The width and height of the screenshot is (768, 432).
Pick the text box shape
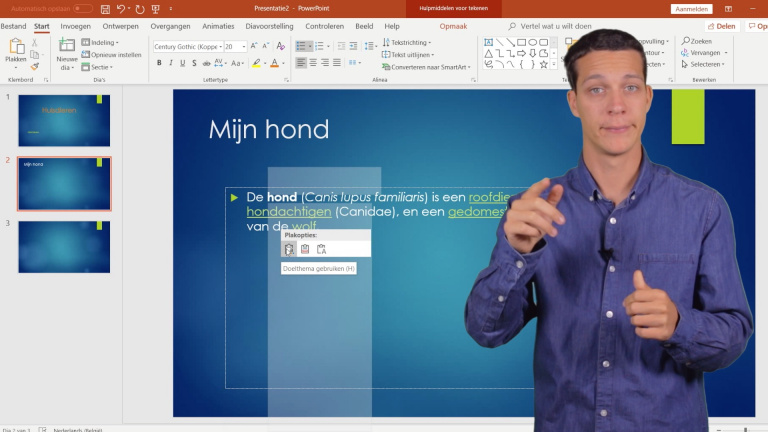pos(488,42)
